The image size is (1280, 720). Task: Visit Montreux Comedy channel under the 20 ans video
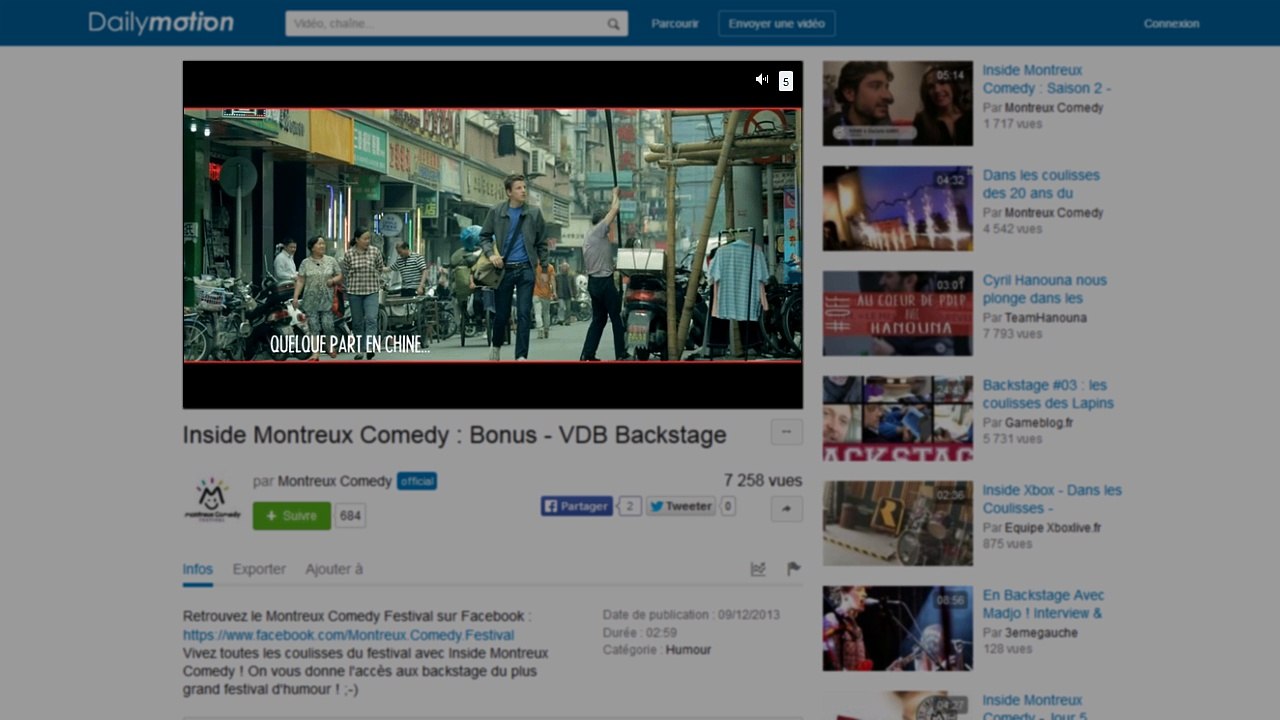point(1054,213)
